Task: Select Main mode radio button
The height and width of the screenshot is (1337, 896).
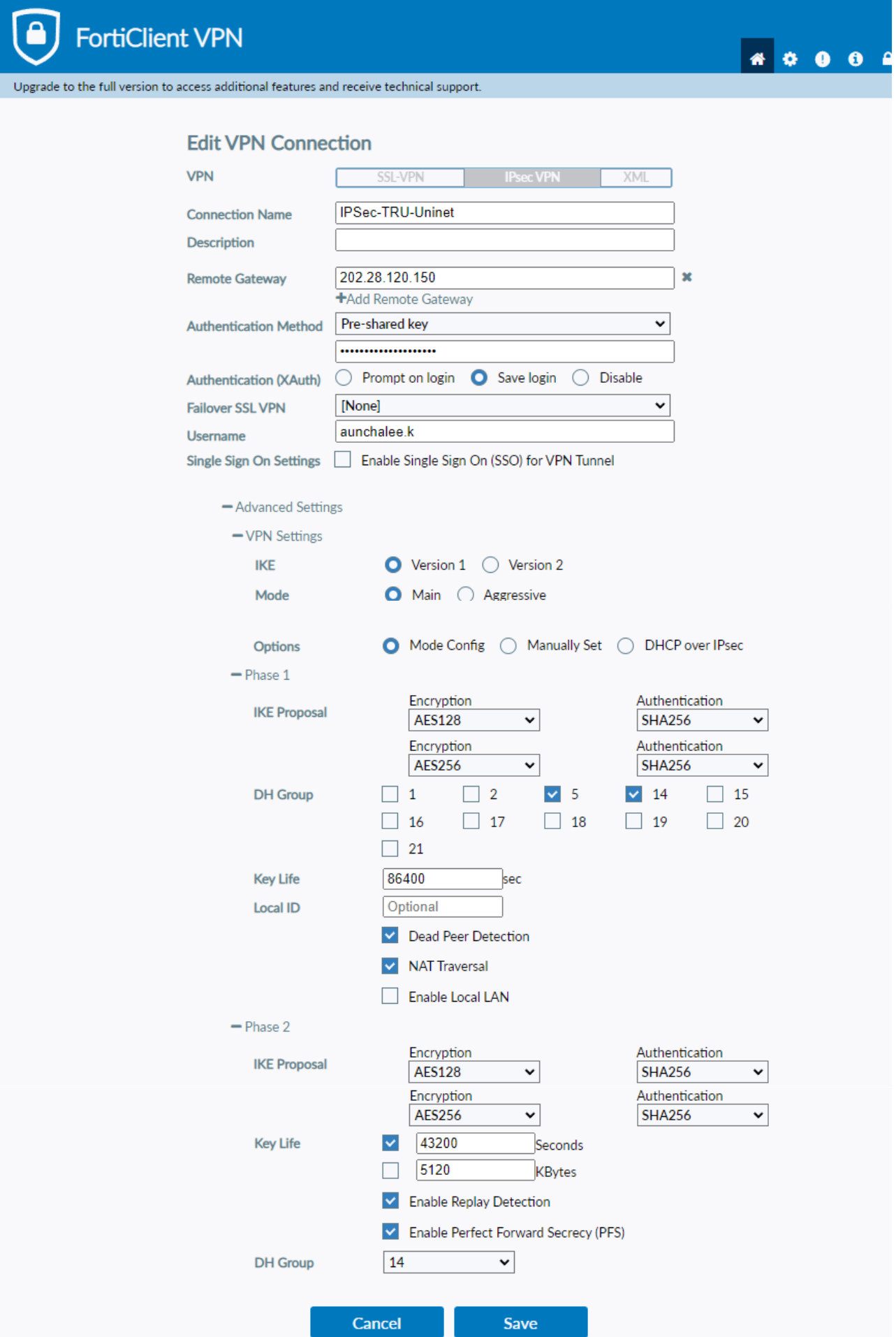Action: point(393,594)
